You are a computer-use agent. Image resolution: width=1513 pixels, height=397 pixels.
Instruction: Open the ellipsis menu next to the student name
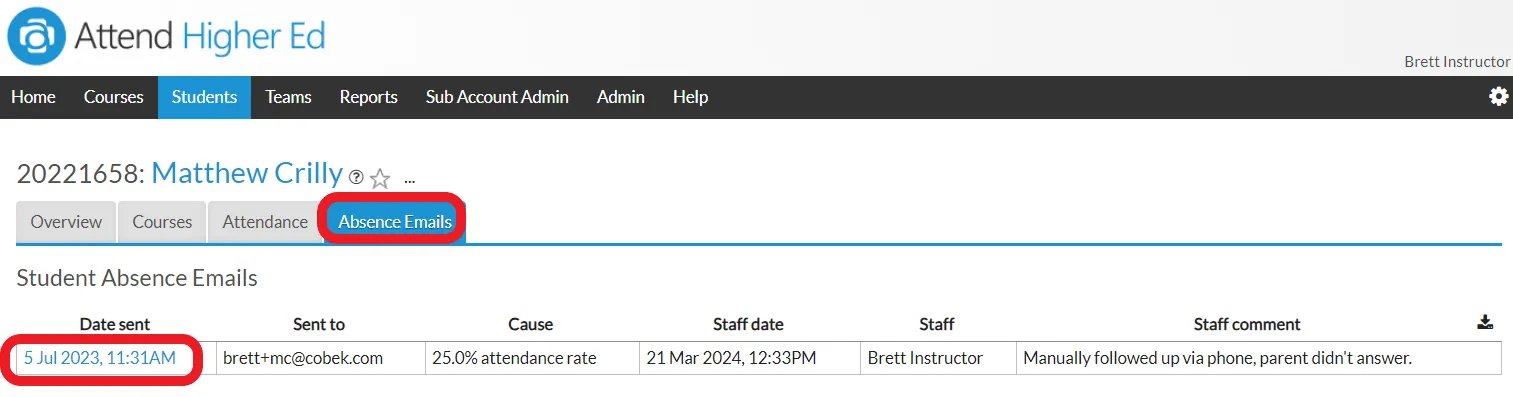click(409, 181)
